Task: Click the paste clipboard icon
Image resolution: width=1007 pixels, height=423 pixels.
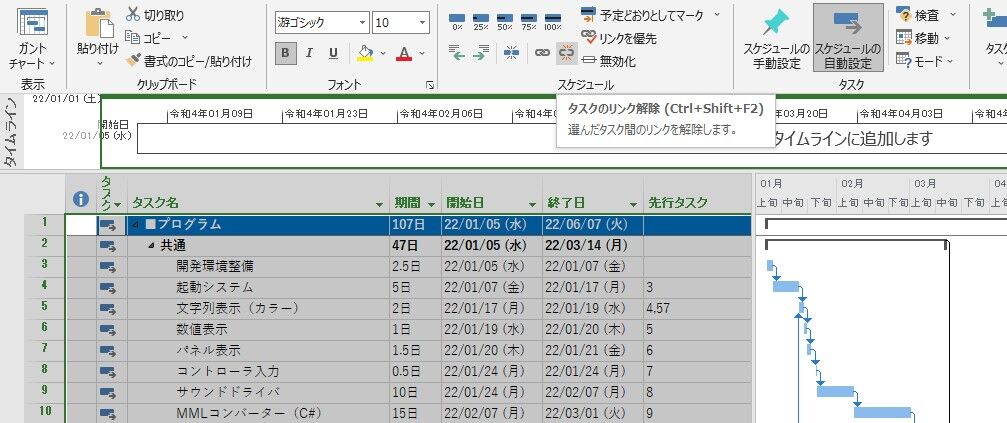Action: (x=98, y=23)
